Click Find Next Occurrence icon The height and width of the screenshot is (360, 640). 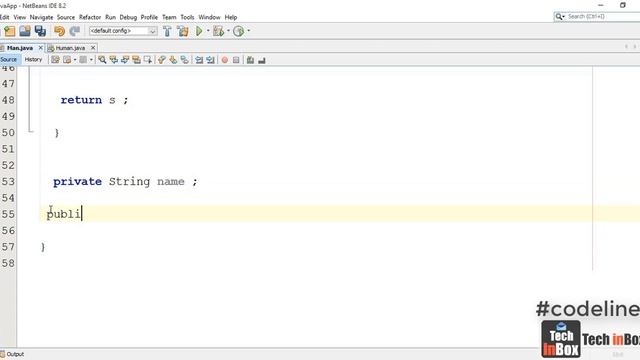[125, 60]
